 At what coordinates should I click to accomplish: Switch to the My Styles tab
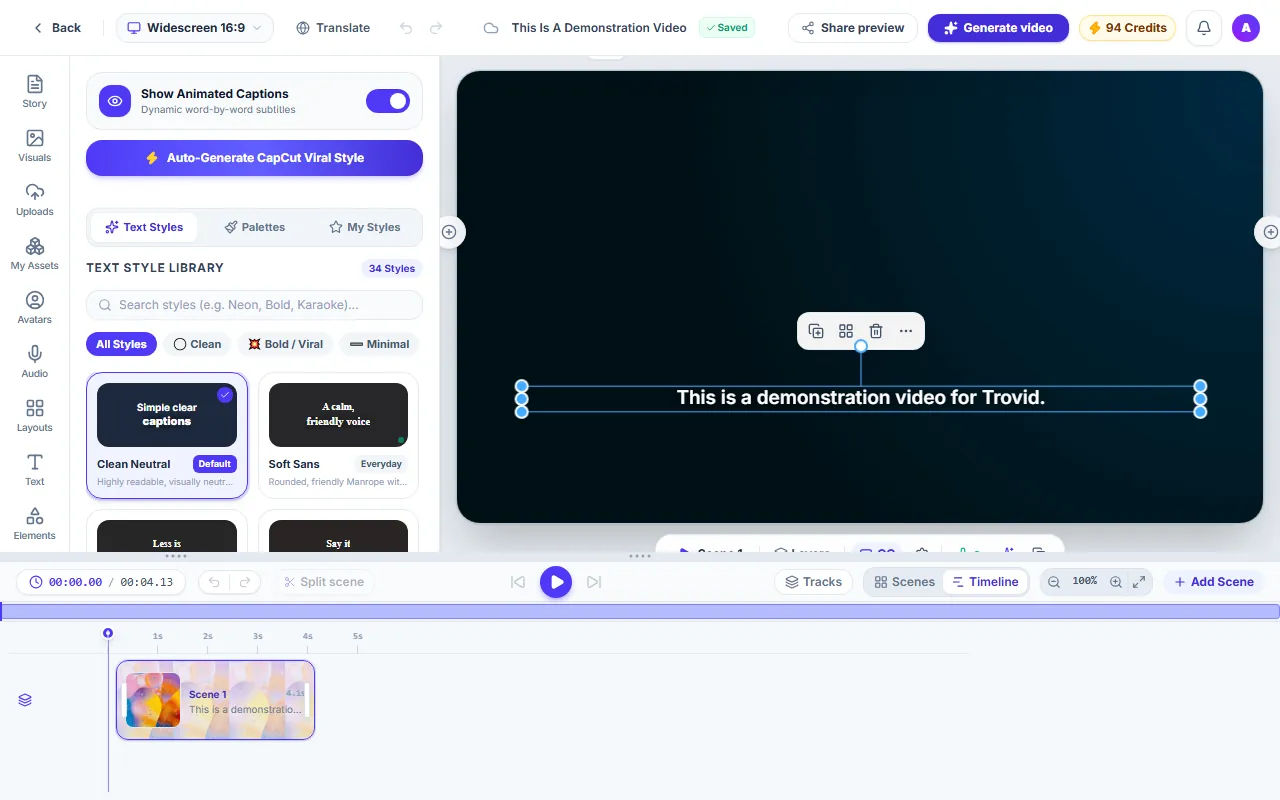365,227
